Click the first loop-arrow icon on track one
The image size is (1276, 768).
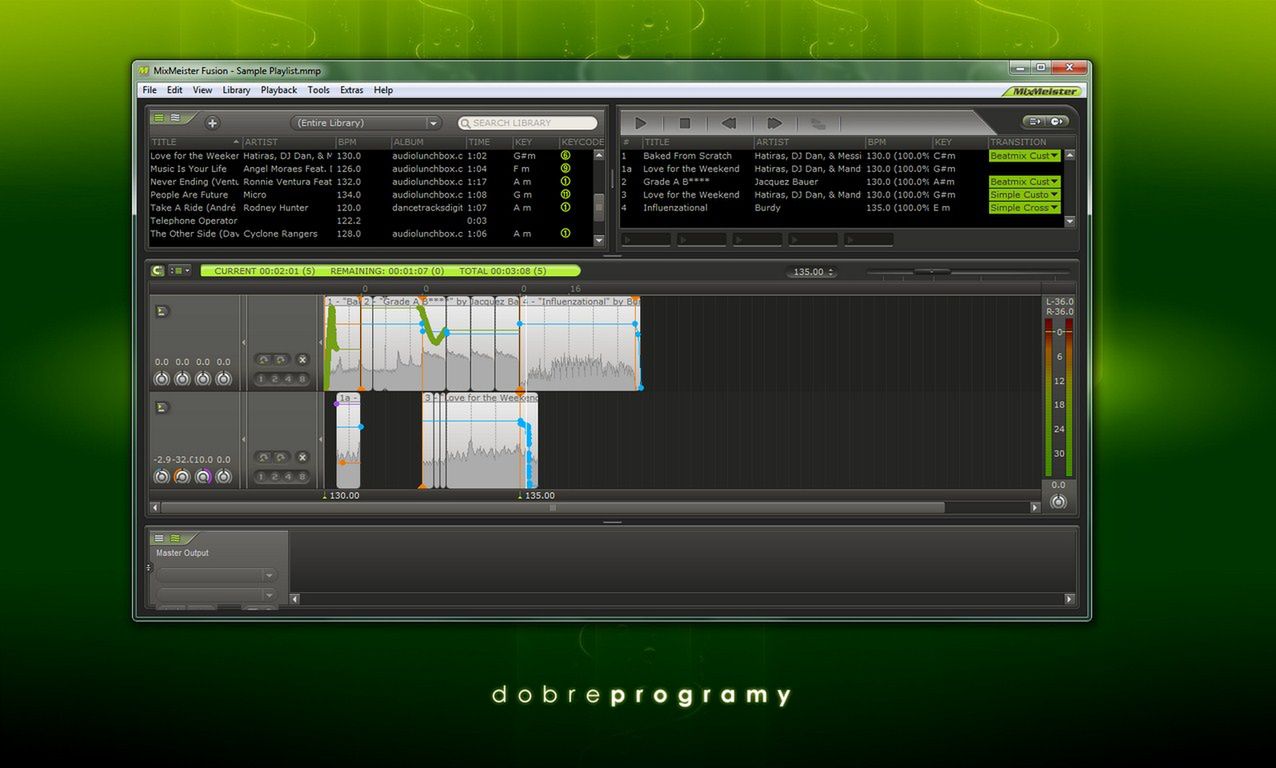pos(263,359)
